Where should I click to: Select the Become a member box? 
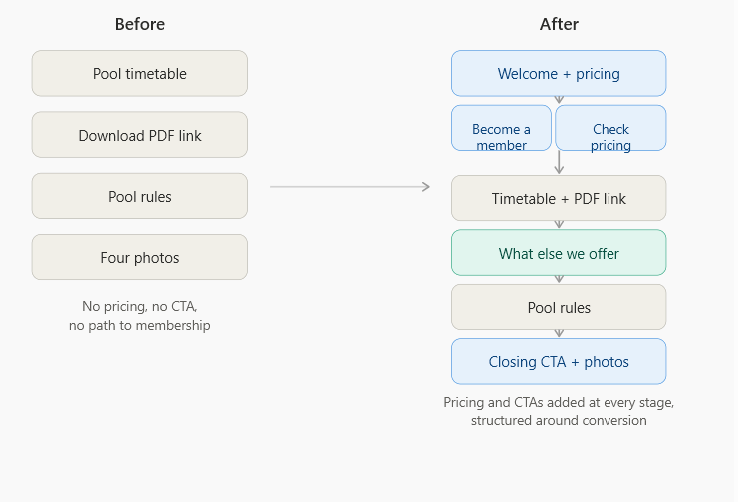pos(501,128)
